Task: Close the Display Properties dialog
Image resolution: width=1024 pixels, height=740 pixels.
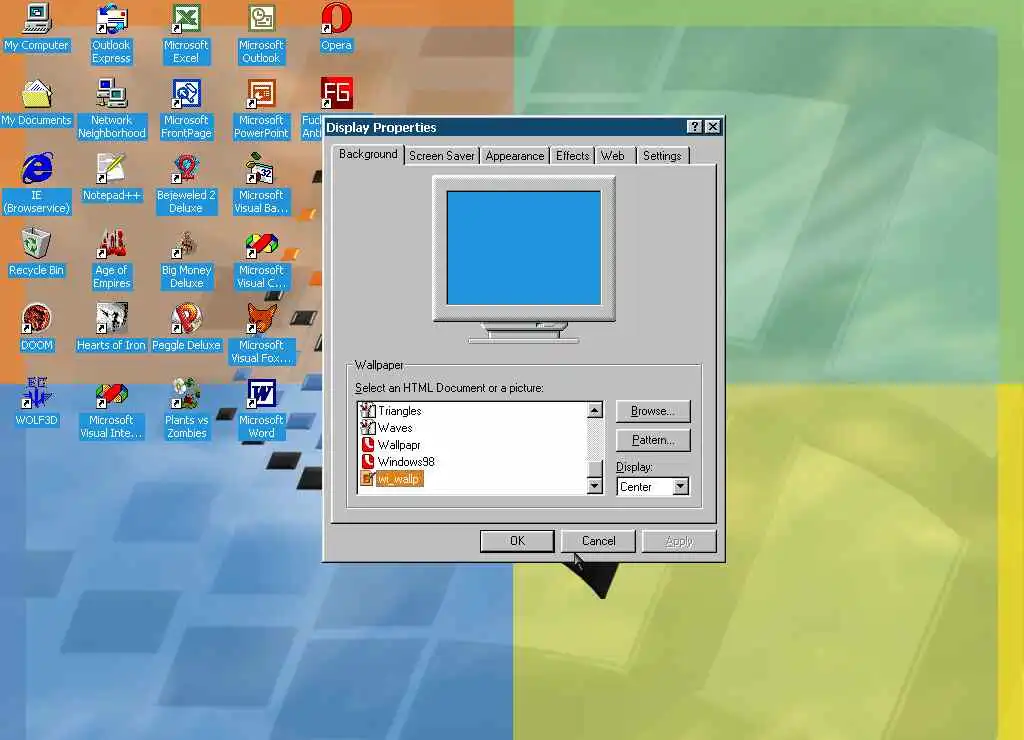Action: [x=712, y=127]
